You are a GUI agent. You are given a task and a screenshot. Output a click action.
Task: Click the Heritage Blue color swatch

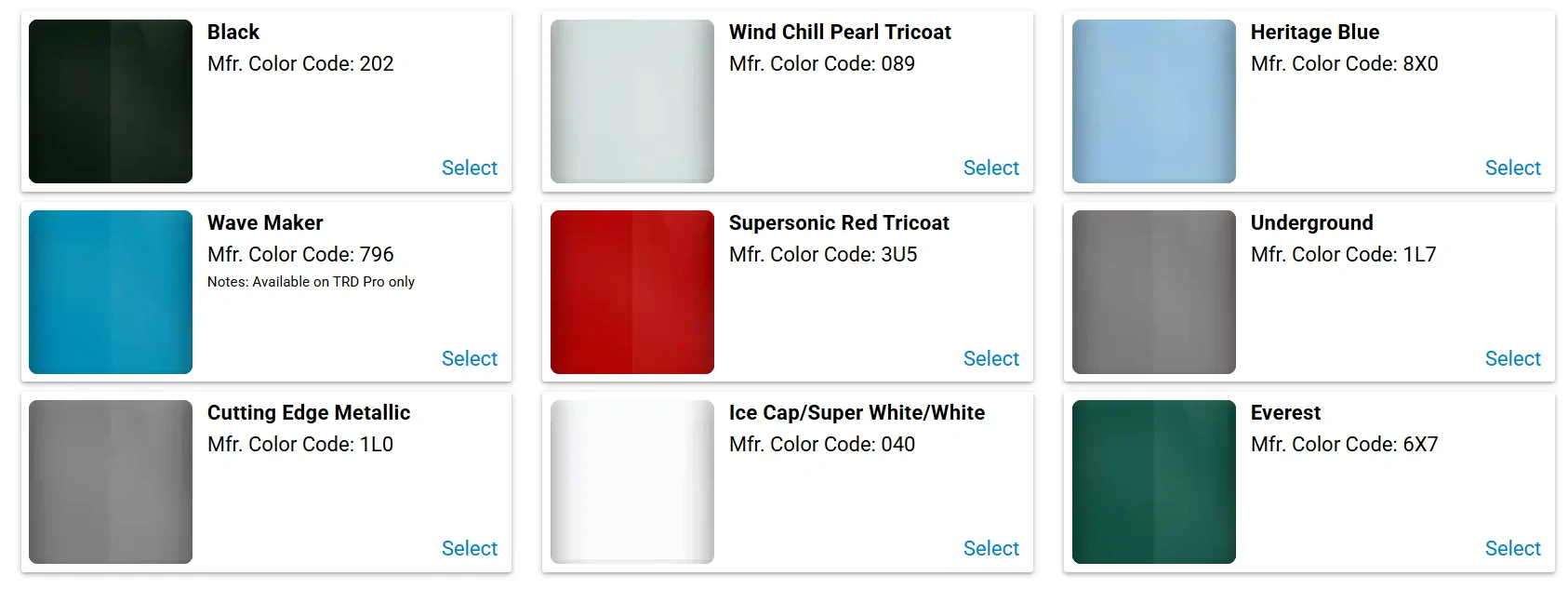pos(1154,101)
